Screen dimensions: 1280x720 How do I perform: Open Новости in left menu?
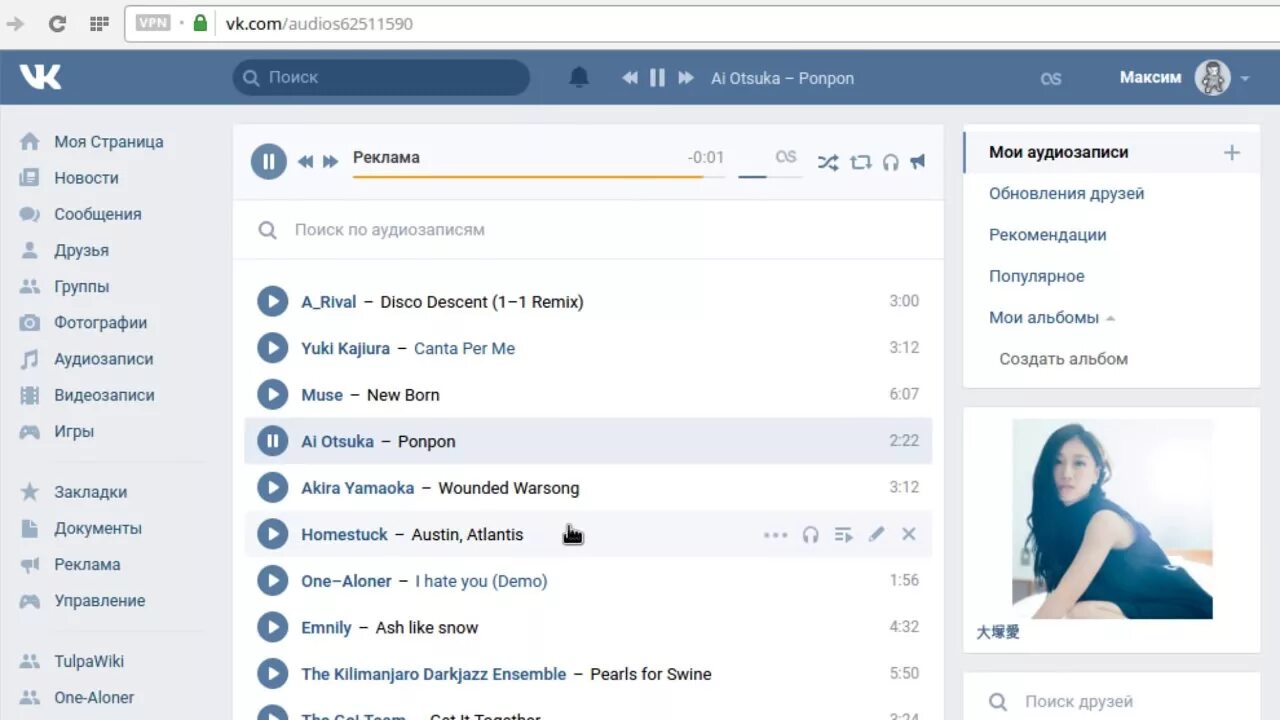(x=86, y=178)
